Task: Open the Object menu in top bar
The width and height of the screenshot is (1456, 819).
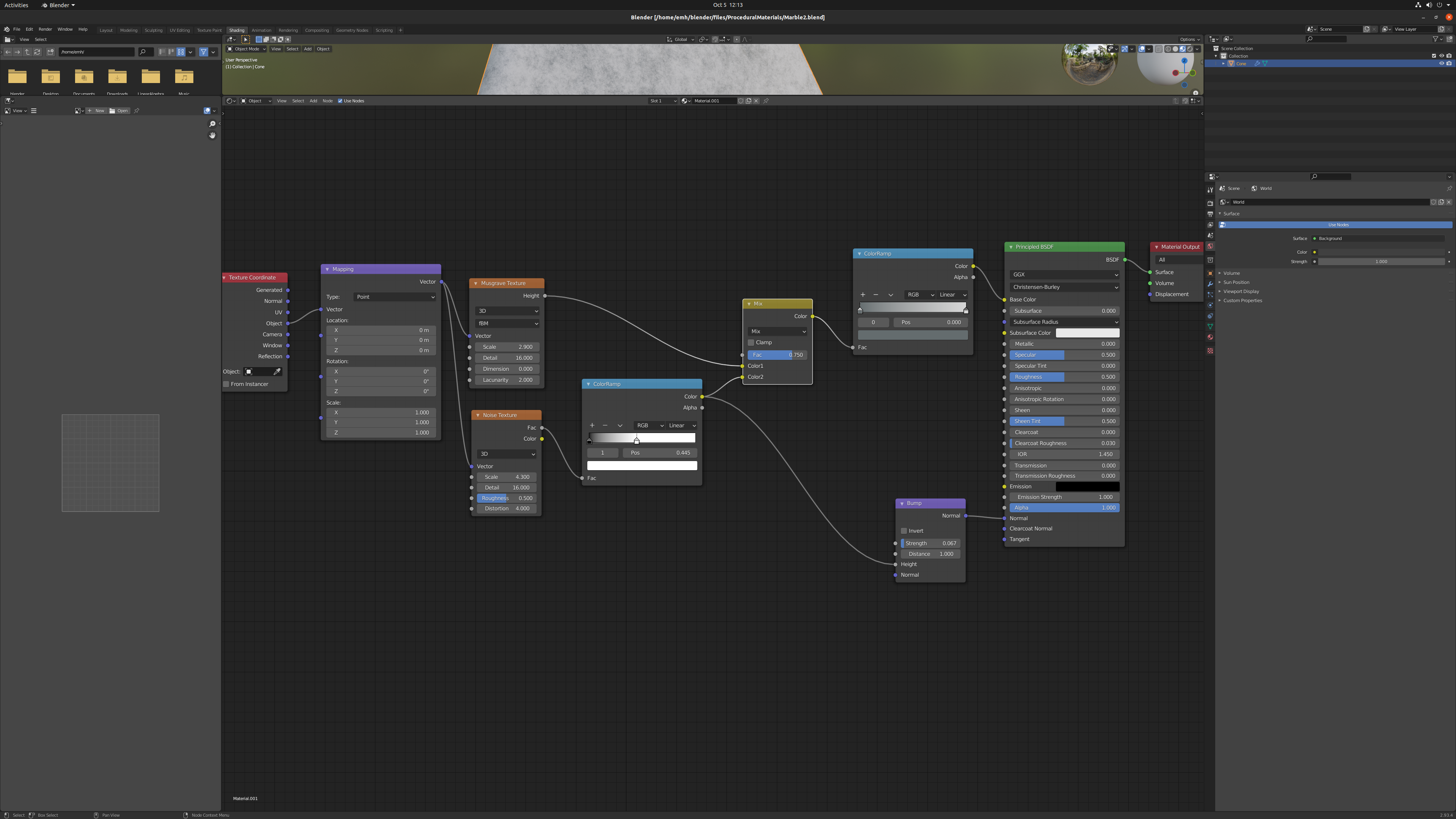Action: pos(322,48)
